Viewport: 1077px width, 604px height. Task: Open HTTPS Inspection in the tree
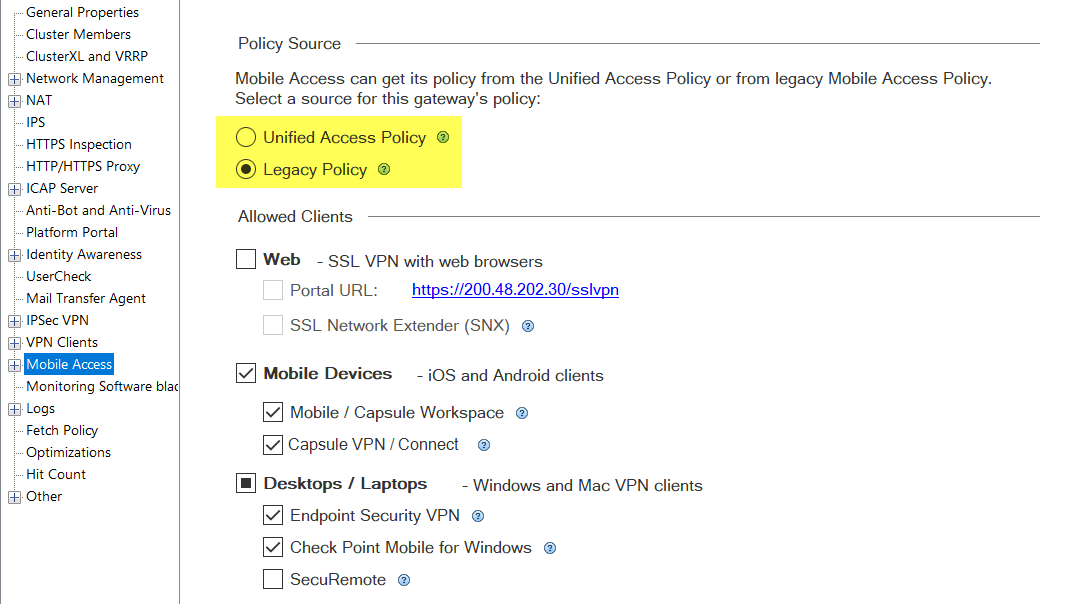pyautogui.click(x=79, y=144)
